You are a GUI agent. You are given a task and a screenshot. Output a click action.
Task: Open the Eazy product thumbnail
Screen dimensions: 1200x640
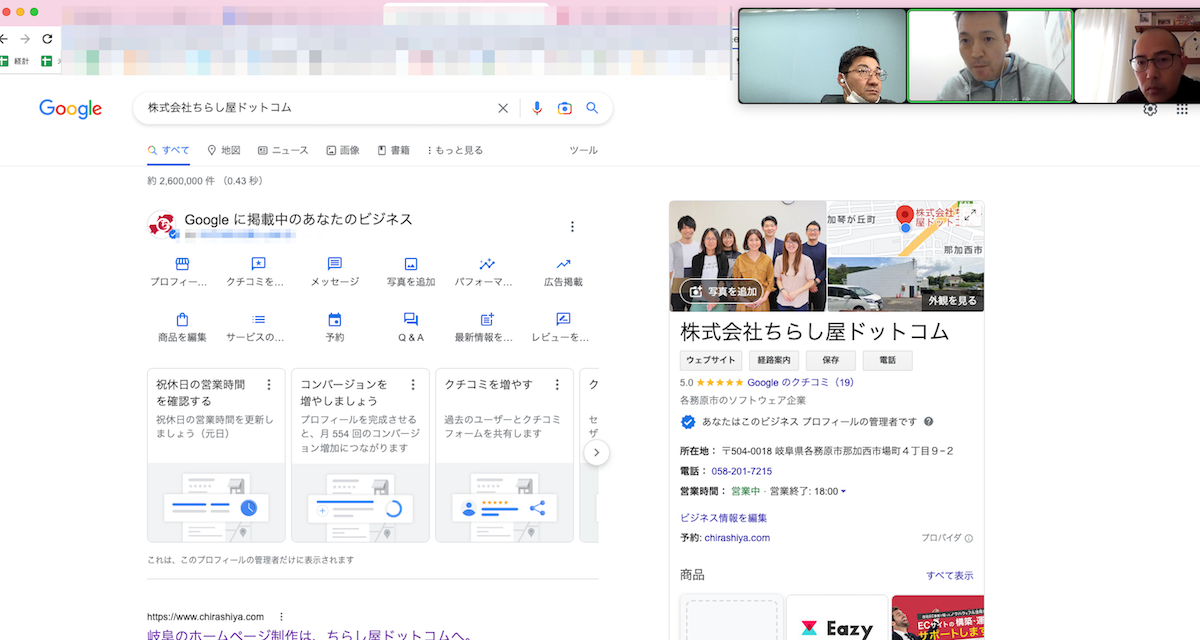pos(837,618)
